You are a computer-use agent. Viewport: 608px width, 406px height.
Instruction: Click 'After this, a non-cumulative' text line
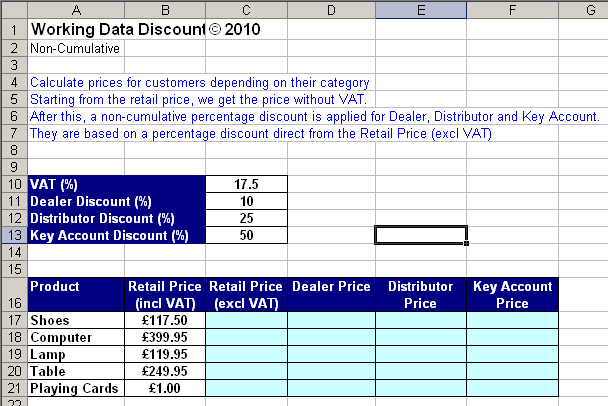315,117
